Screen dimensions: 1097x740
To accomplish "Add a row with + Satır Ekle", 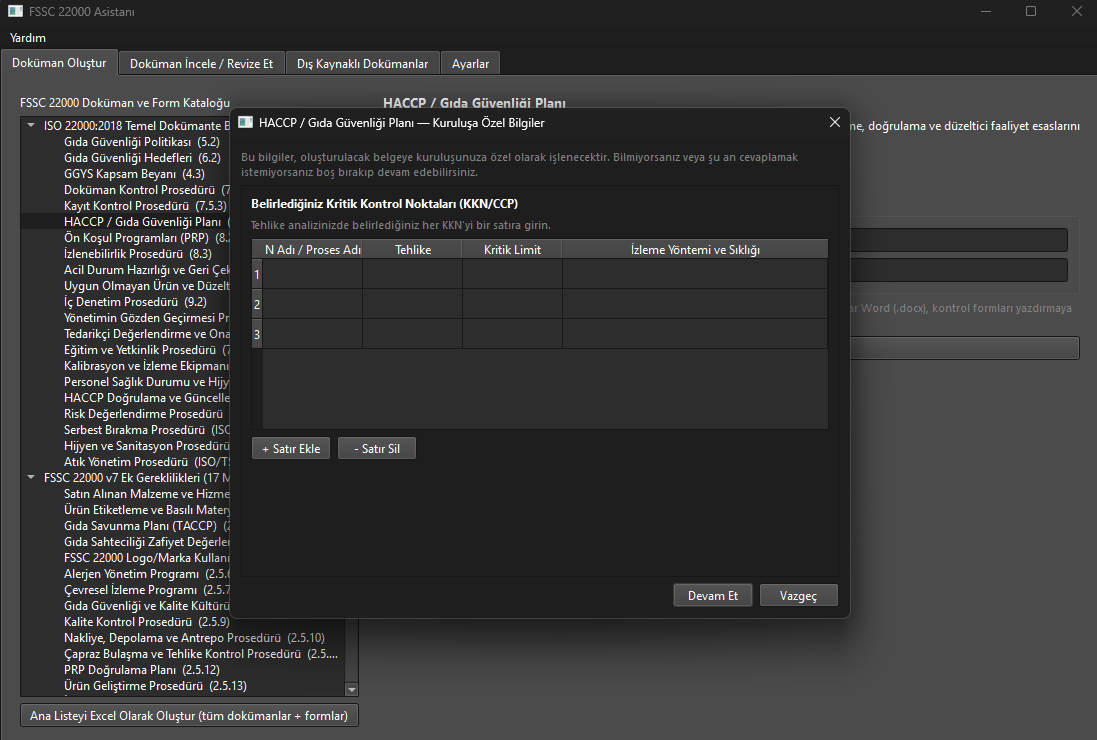I will pyautogui.click(x=291, y=448).
